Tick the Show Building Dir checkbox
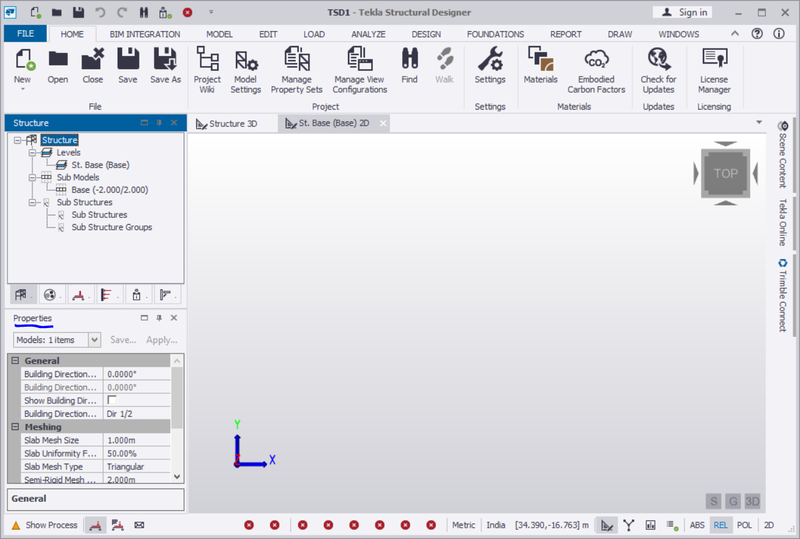 (x=112, y=400)
